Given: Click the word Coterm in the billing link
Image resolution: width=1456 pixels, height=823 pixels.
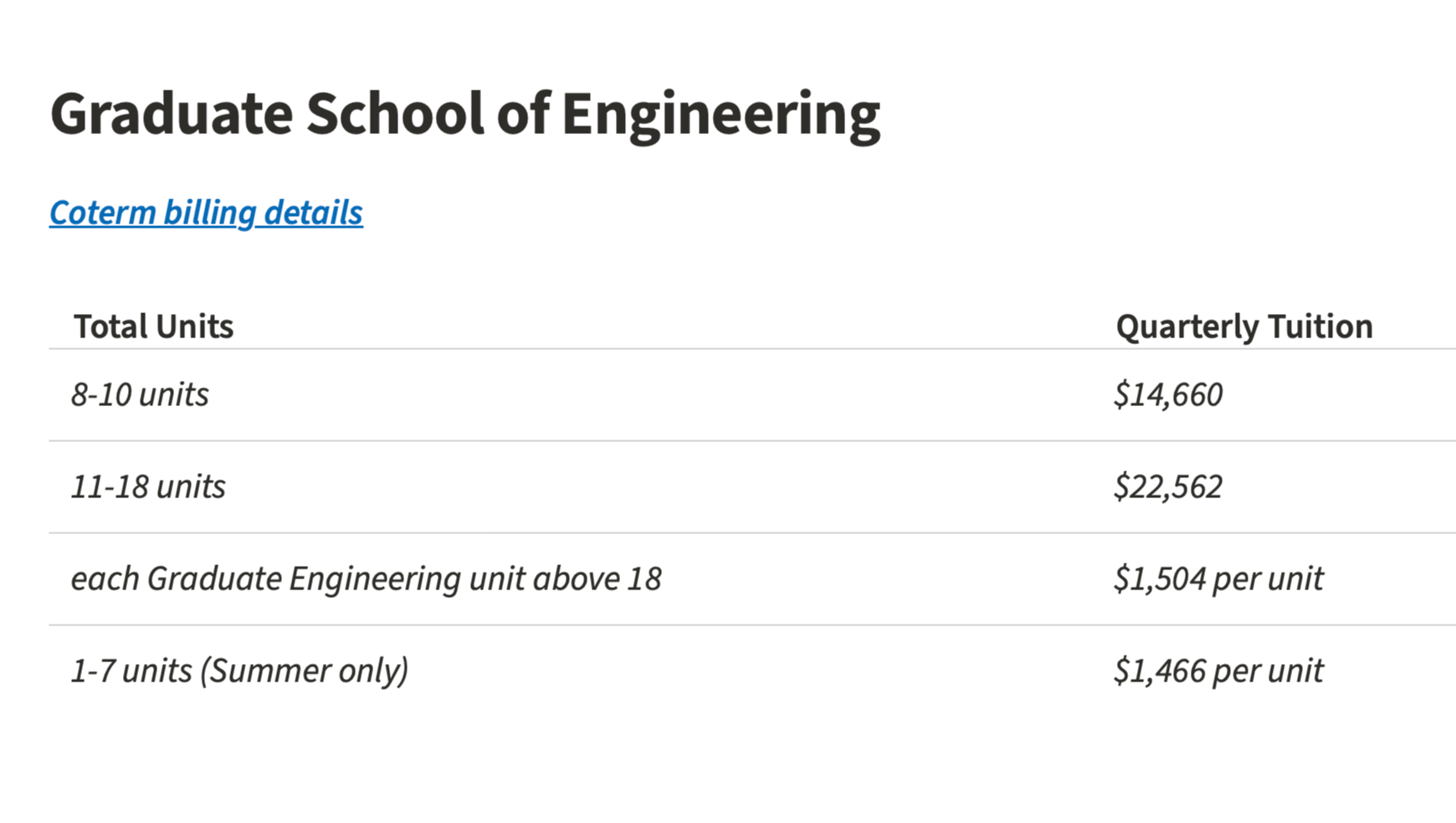Looking at the screenshot, I should pyautogui.click(x=103, y=213).
